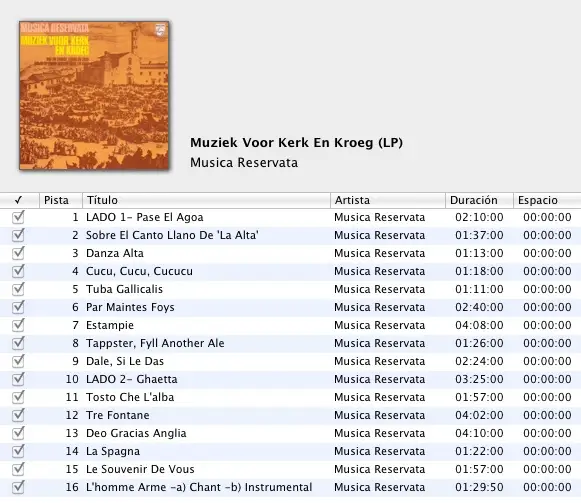Toggle checkbox for Danza Alta track
Viewport: 581px width, 503px height.
pyautogui.click(x=18, y=253)
